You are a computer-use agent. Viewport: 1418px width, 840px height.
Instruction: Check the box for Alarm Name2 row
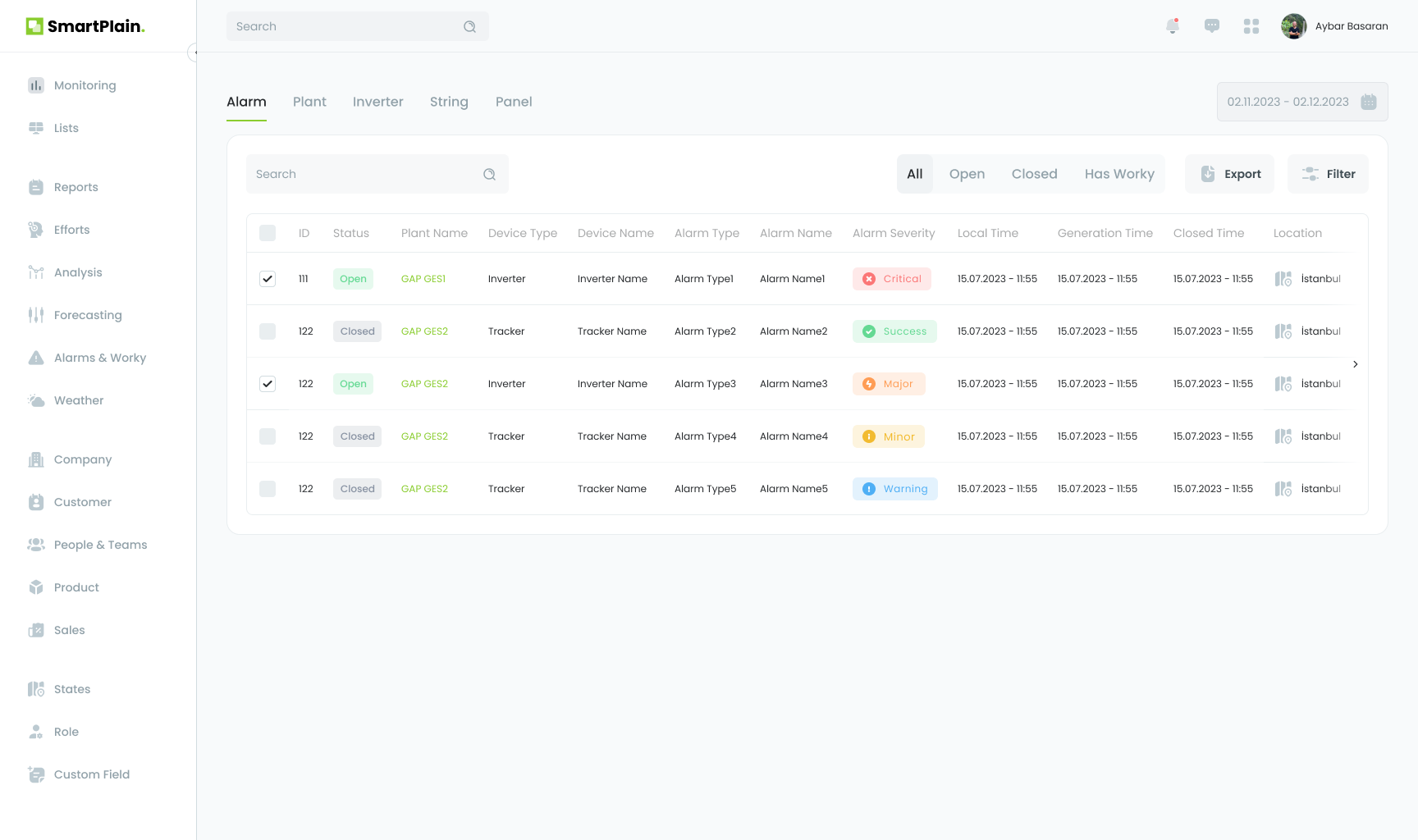[268, 331]
